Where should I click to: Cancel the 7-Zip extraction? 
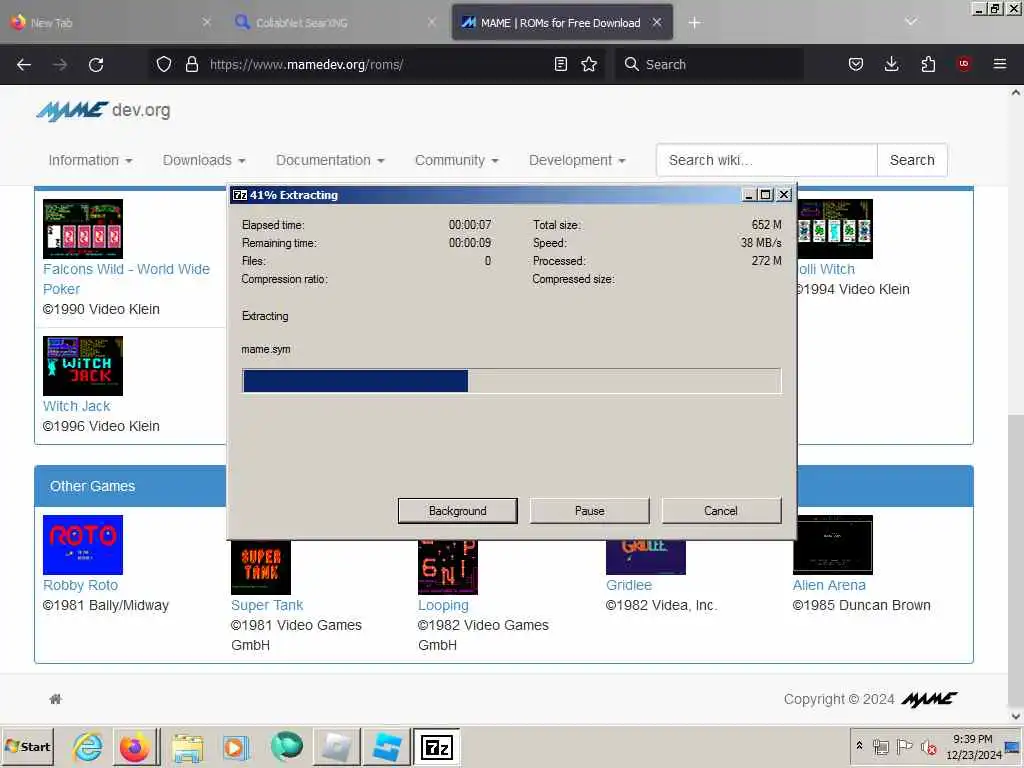point(721,511)
